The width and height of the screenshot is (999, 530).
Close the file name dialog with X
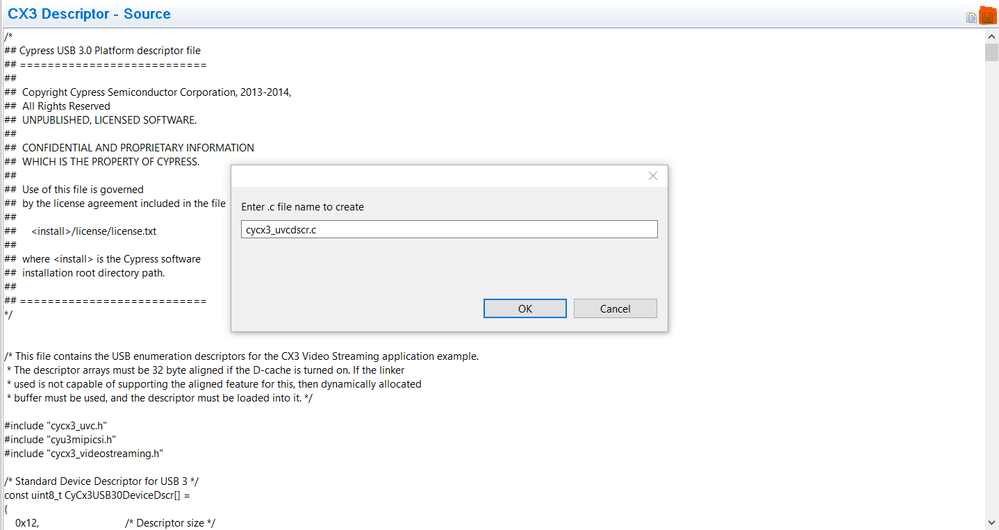(653, 176)
